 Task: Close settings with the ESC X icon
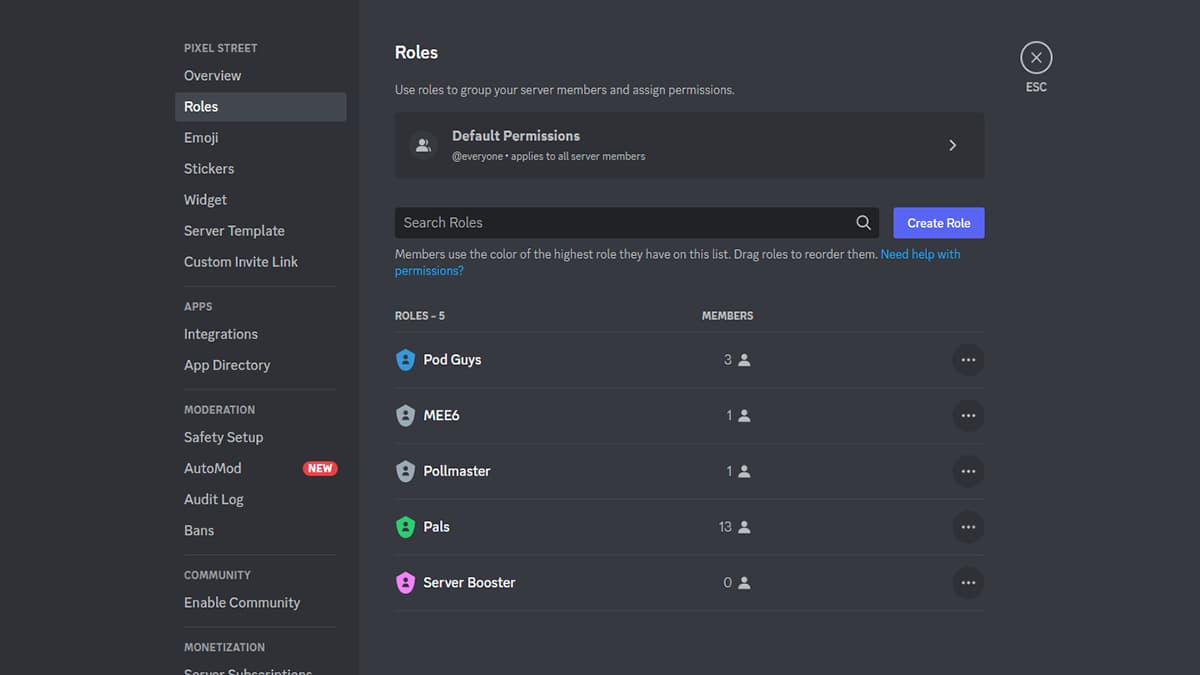point(1036,58)
